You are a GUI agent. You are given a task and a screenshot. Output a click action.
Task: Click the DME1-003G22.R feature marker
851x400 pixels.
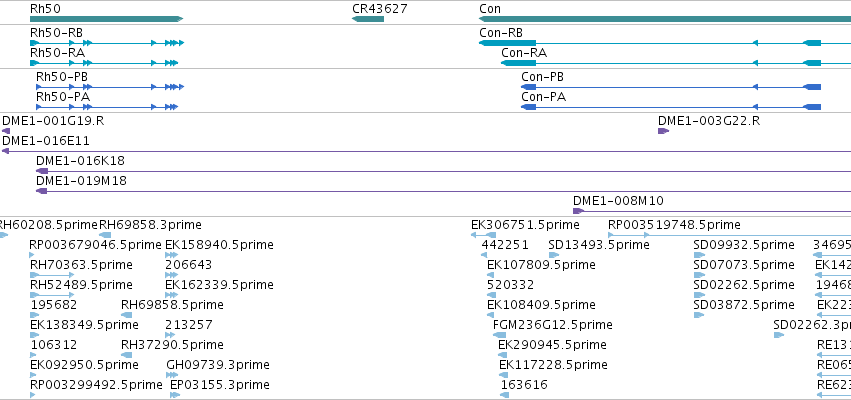coord(663,131)
